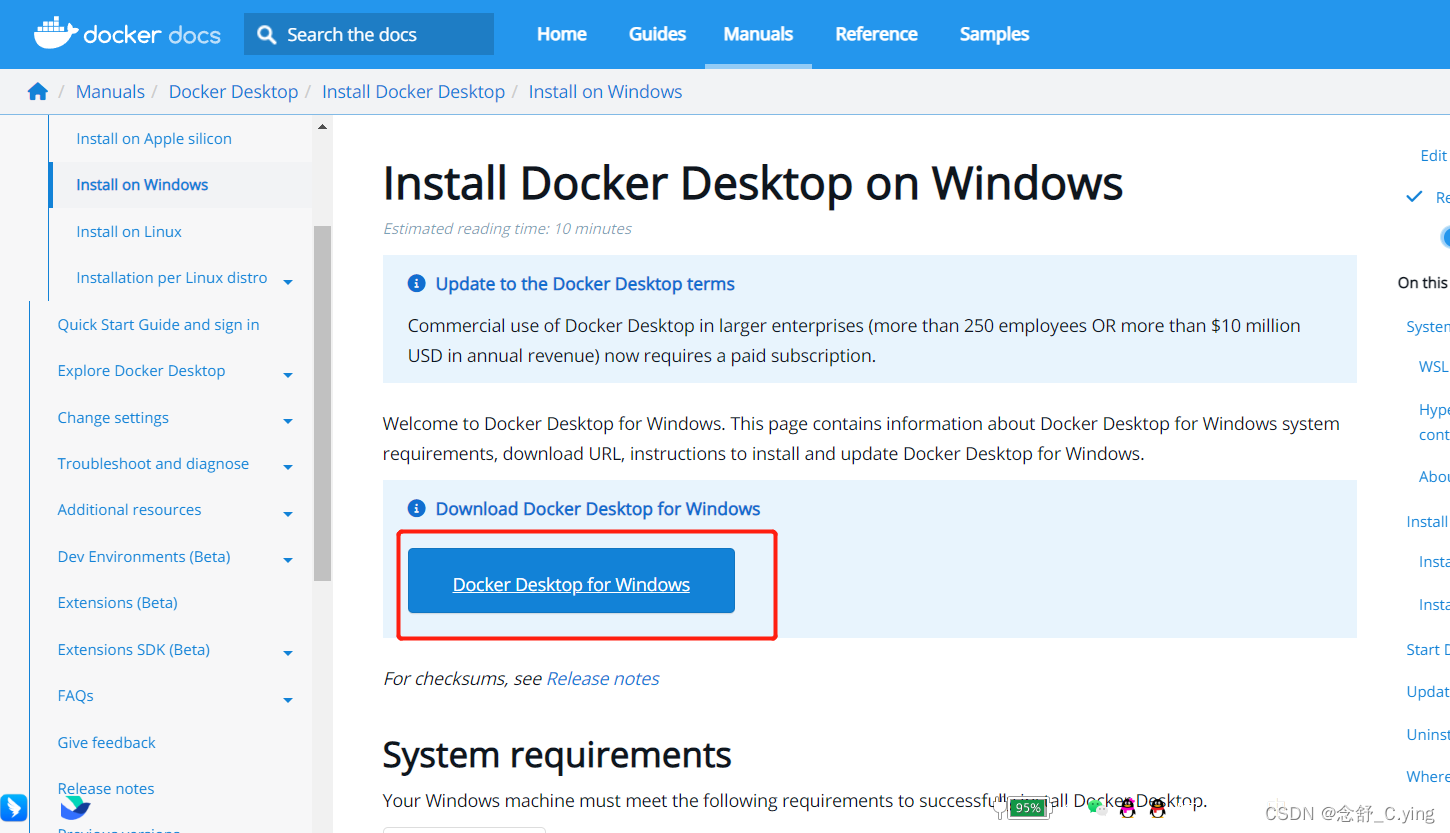Click Download Docker Desktop for Windows heading

(598, 509)
